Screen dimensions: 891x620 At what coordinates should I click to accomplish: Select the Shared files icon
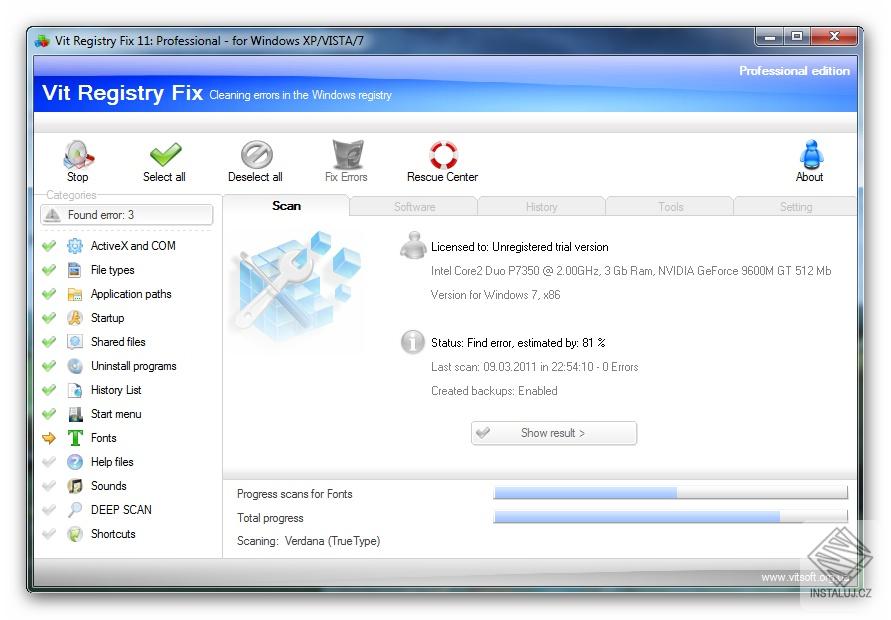coord(74,342)
